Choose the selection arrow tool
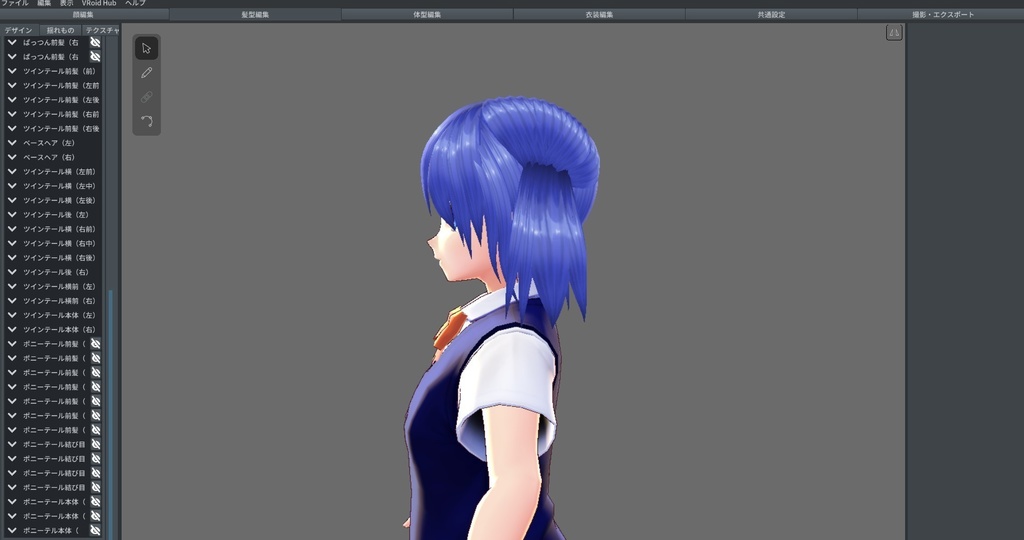The image size is (1024, 540). pos(146,48)
